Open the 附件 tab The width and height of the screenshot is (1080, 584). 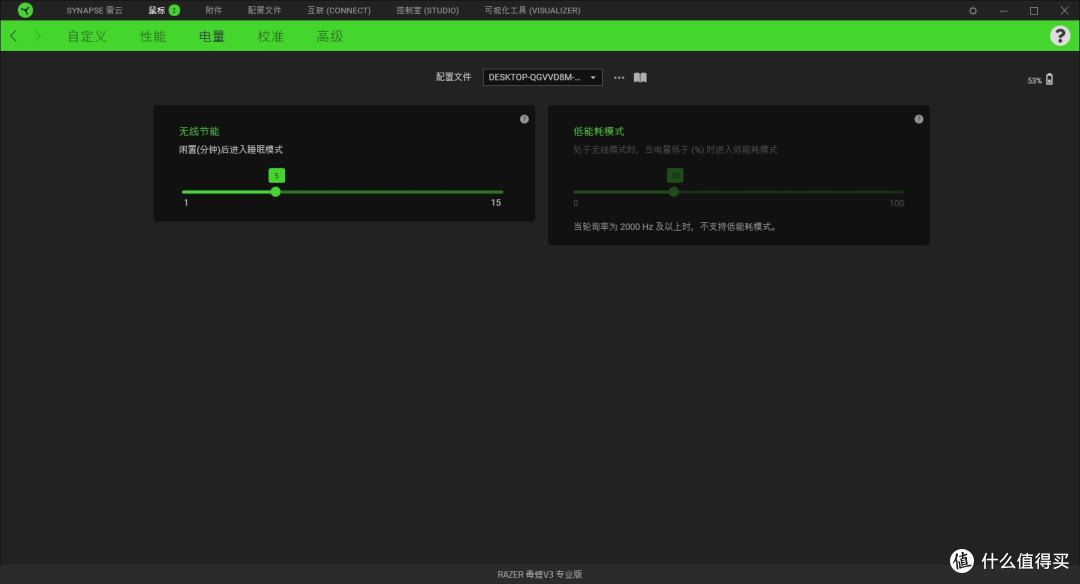point(214,10)
